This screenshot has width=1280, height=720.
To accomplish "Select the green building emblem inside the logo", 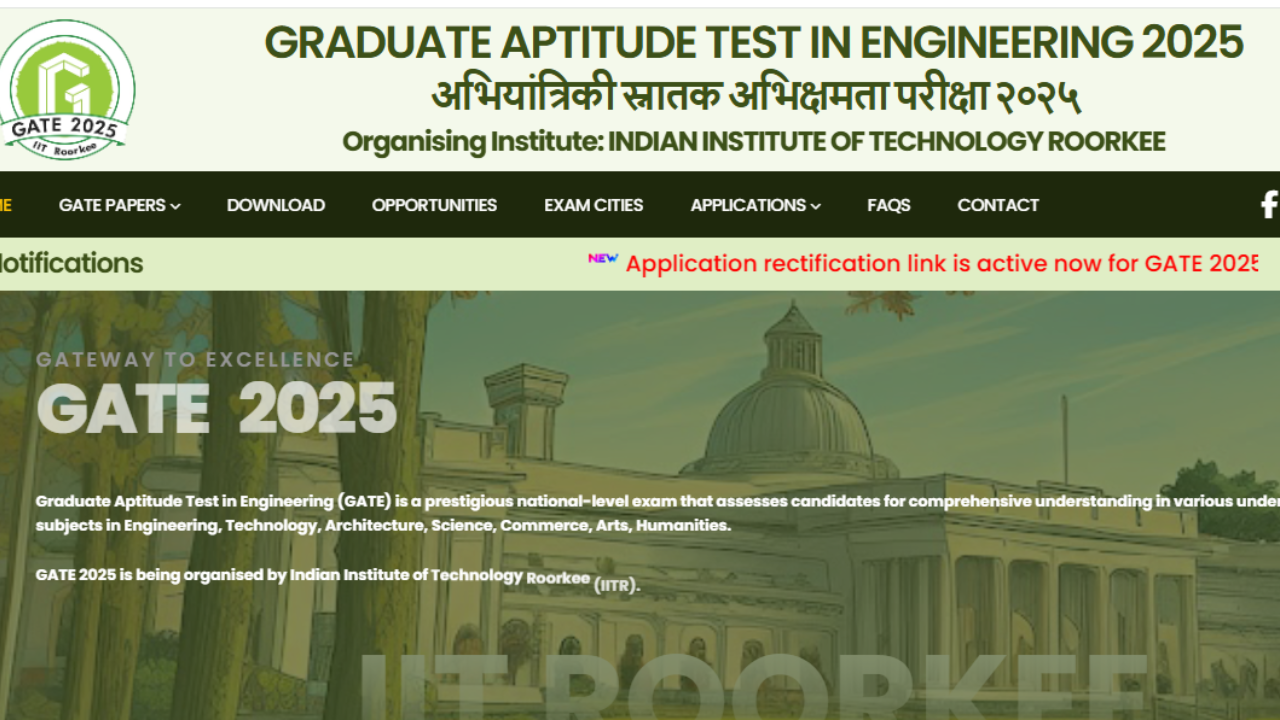I will (66, 75).
